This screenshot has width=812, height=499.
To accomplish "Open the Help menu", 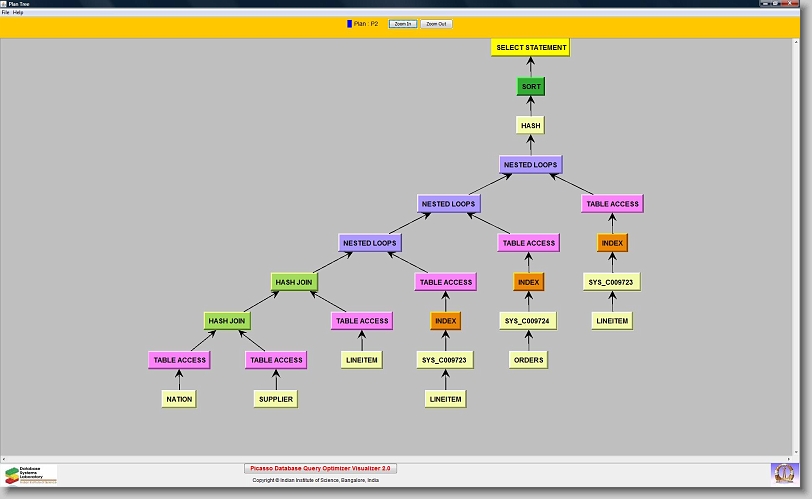I will tap(18, 12).
